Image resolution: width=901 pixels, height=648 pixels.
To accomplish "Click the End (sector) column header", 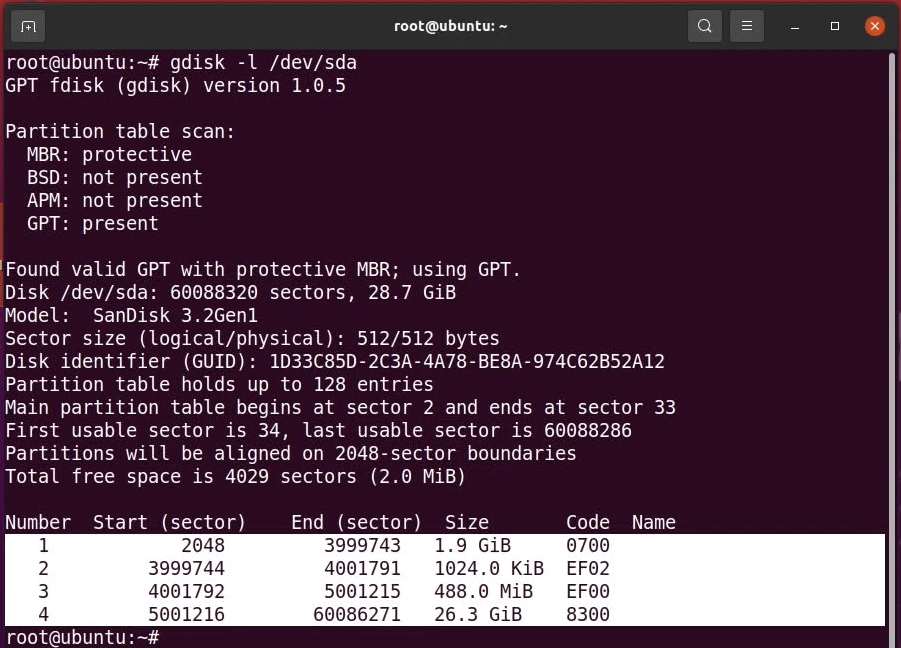I will tap(356, 522).
